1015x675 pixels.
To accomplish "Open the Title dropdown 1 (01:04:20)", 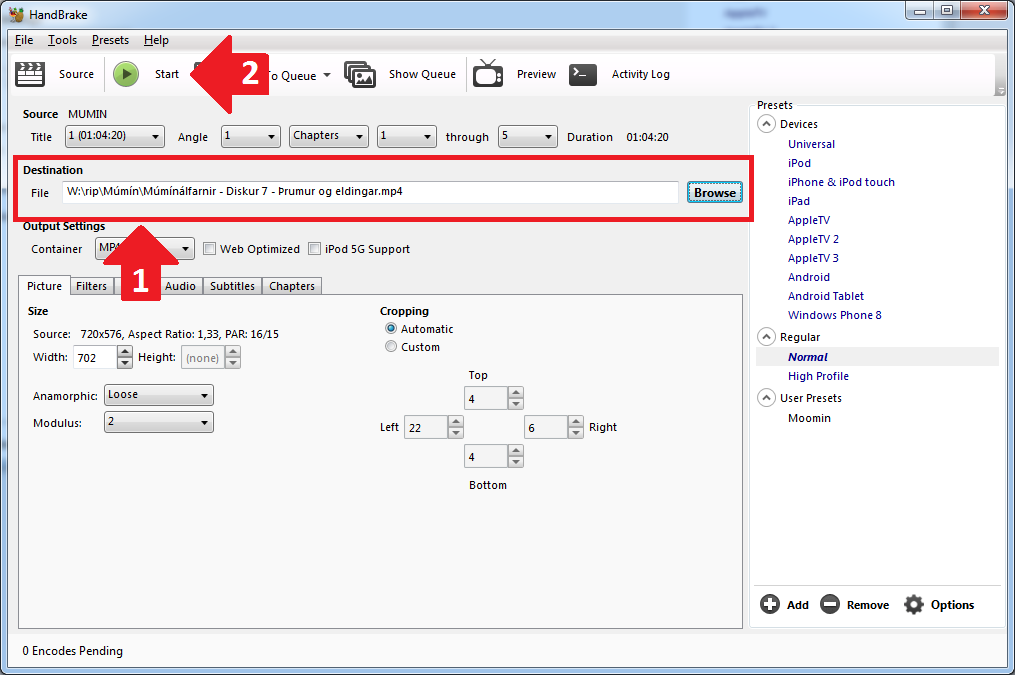I will pyautogui.click(x=115, y=137).
